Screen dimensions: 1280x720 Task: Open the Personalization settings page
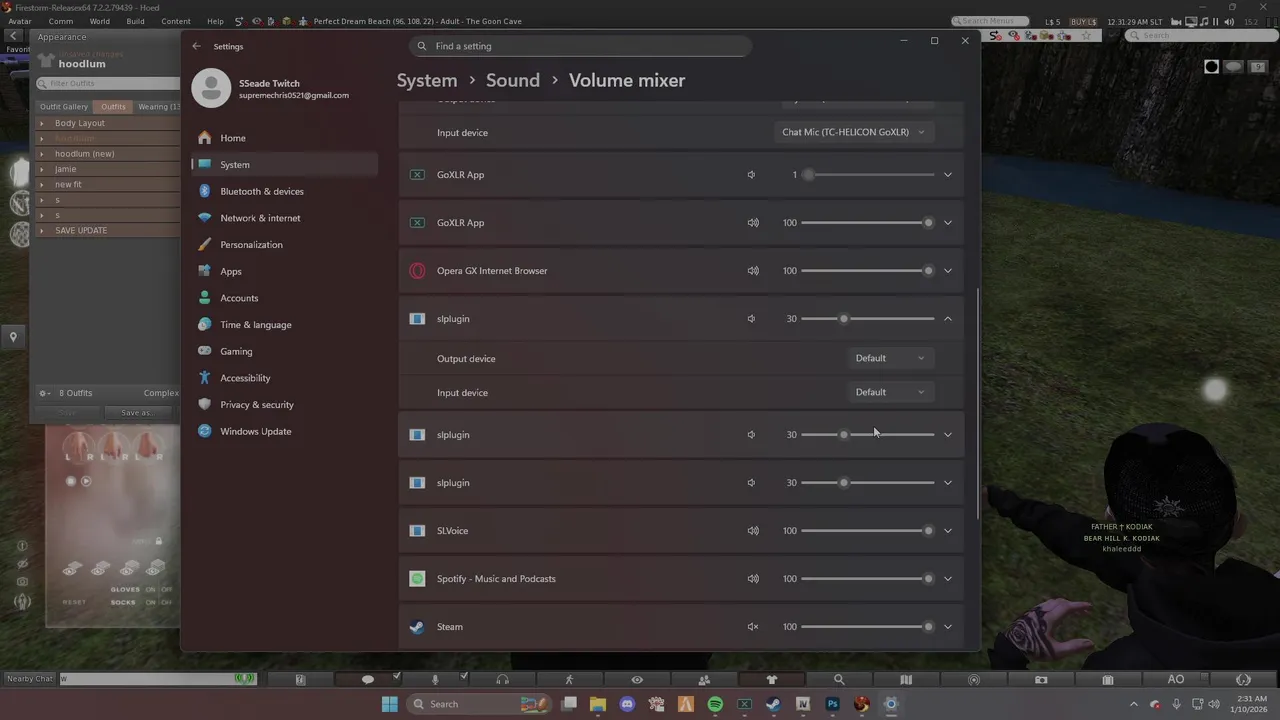[284, 245]
